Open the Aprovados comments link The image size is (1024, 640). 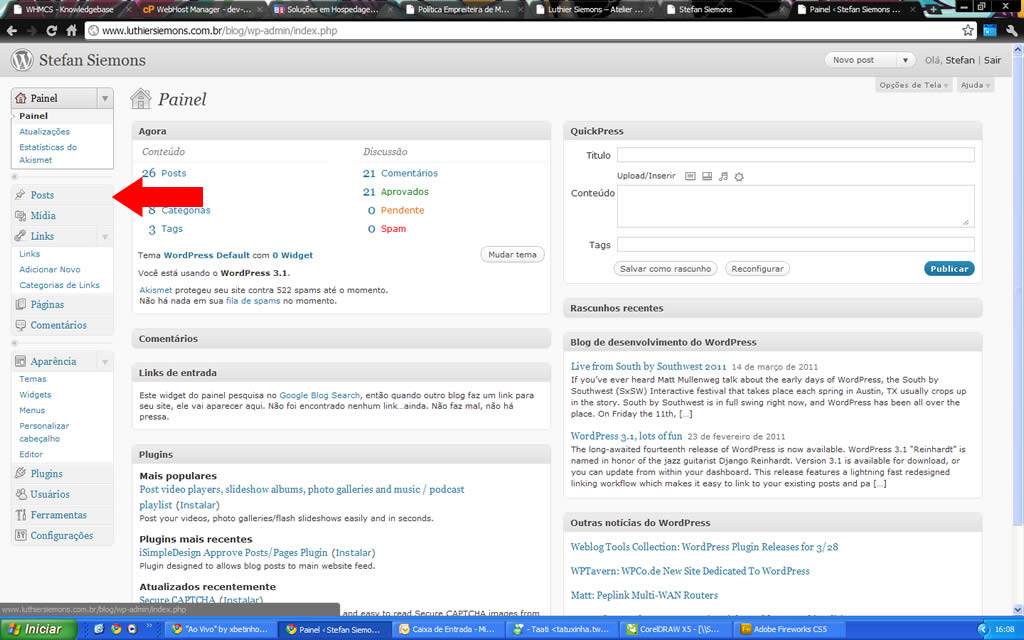[405, 191]
